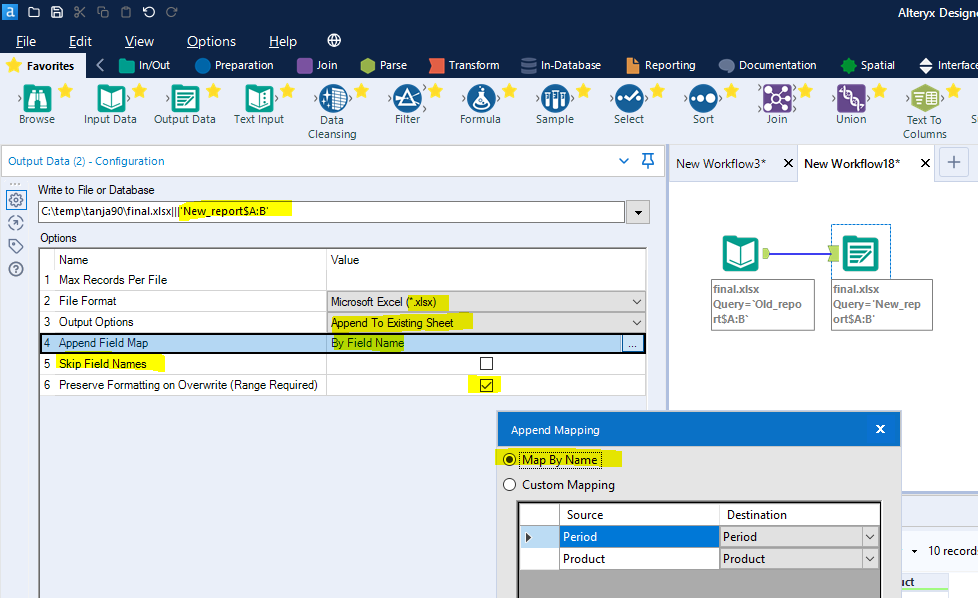Add a new workflow tab

pyautogui.click(x=954, y=163)
